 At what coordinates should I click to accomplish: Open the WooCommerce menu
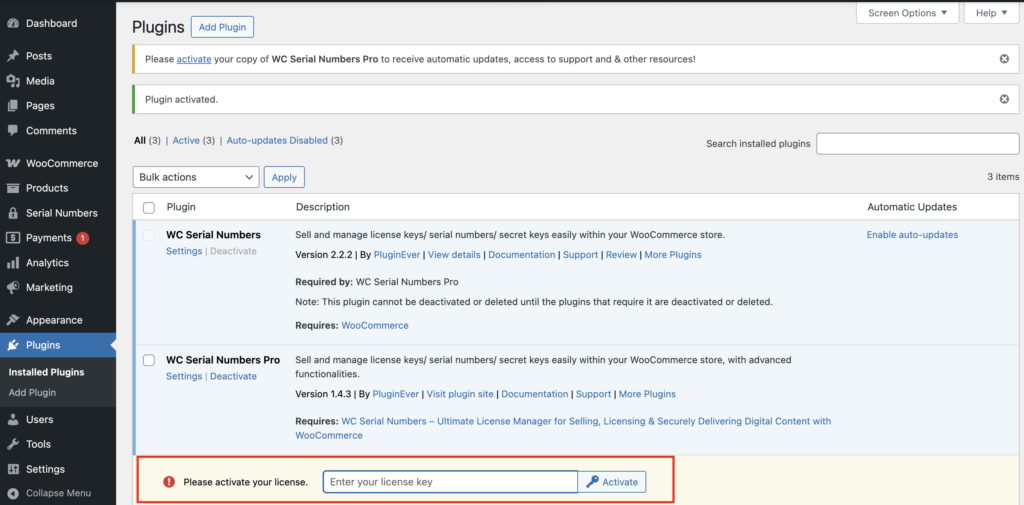pos(62,163)
